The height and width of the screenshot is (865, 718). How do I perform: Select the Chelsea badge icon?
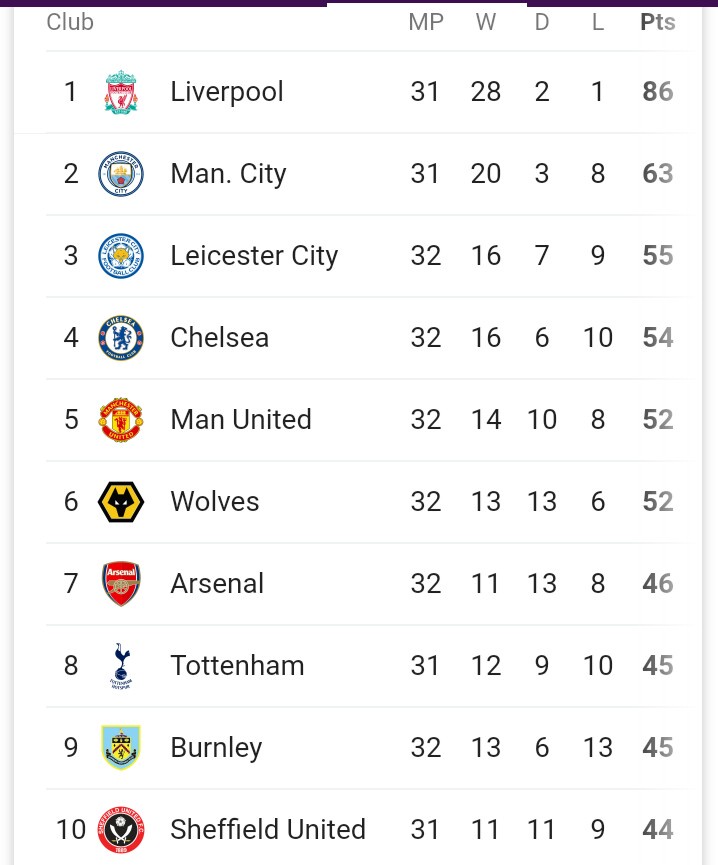(121, 338)
